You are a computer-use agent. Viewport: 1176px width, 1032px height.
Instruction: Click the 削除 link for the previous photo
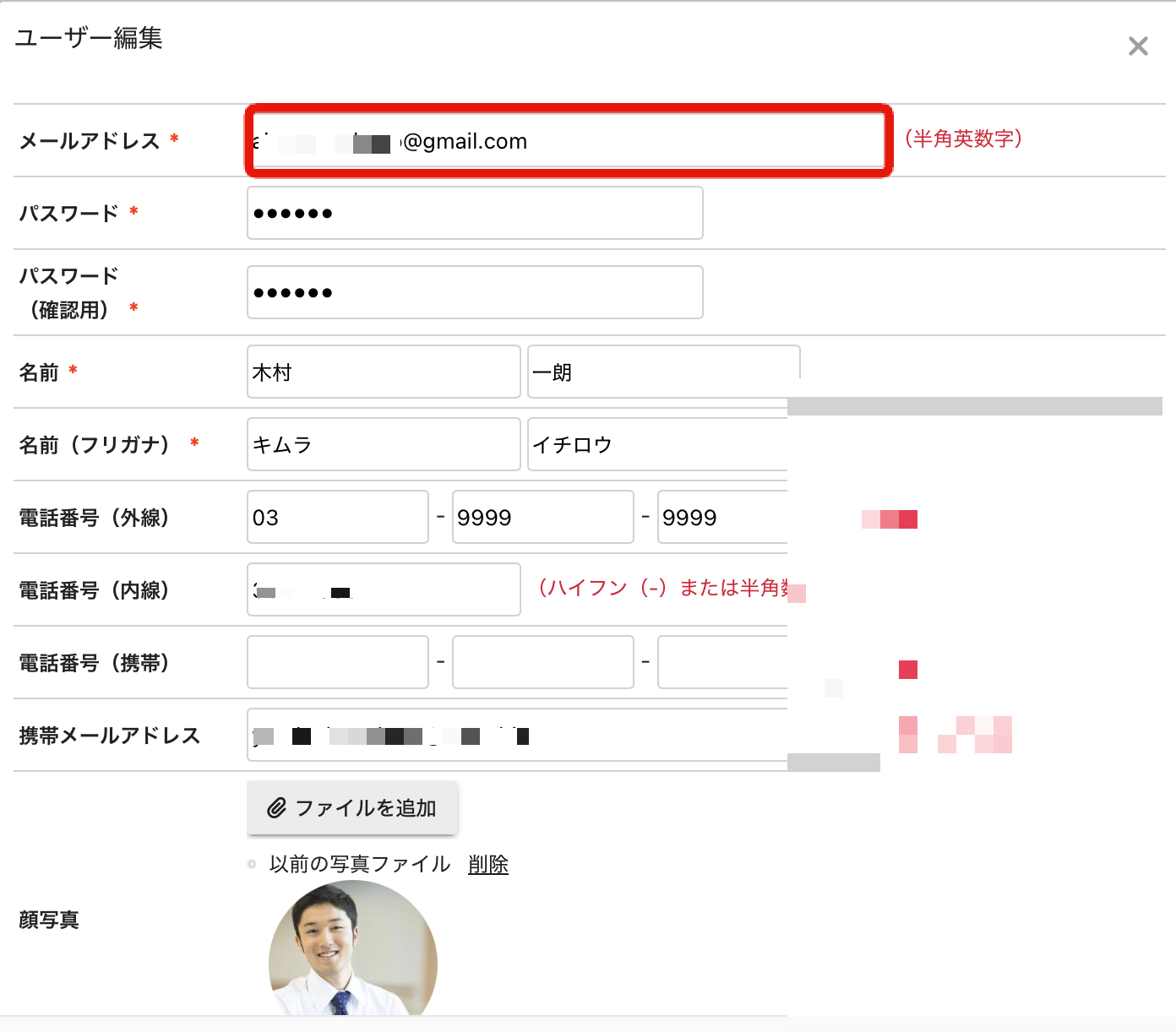(488, 865)
